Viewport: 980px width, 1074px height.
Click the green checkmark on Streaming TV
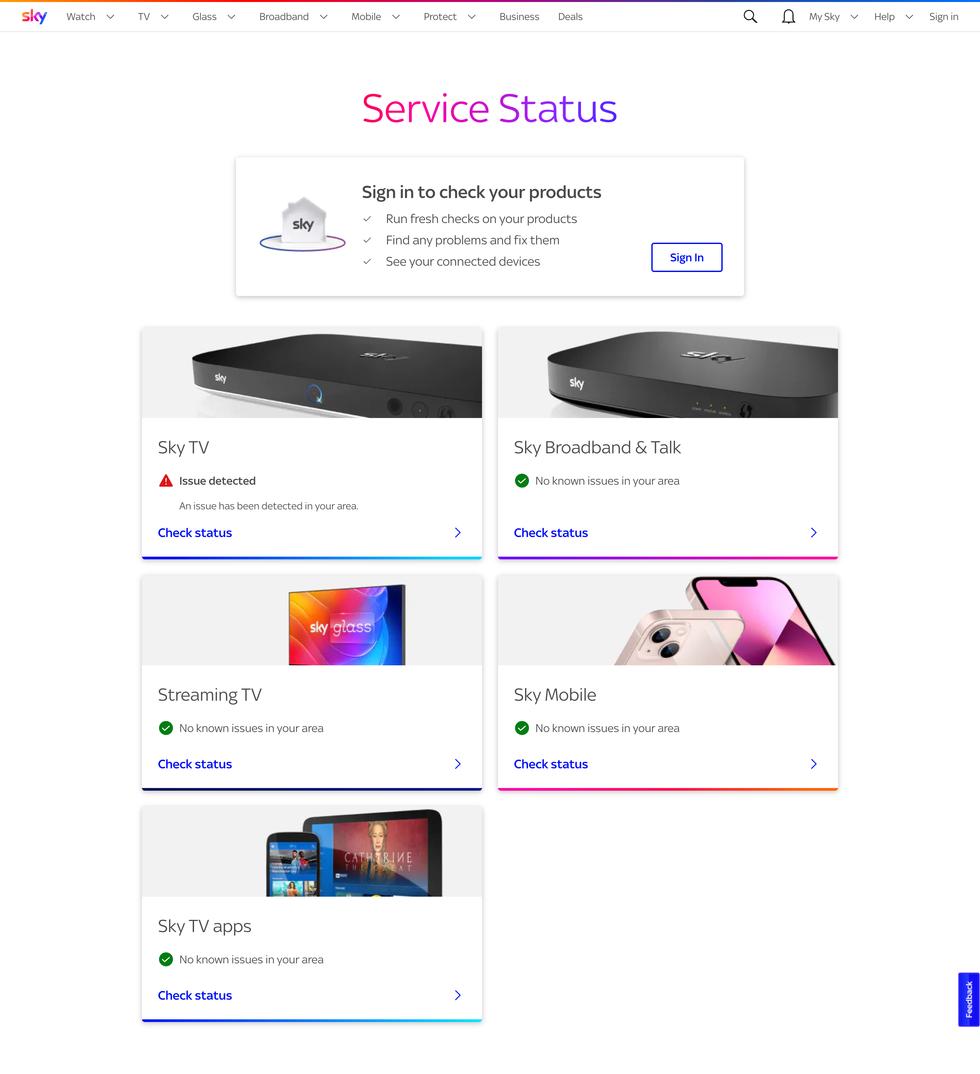point(166,728)
